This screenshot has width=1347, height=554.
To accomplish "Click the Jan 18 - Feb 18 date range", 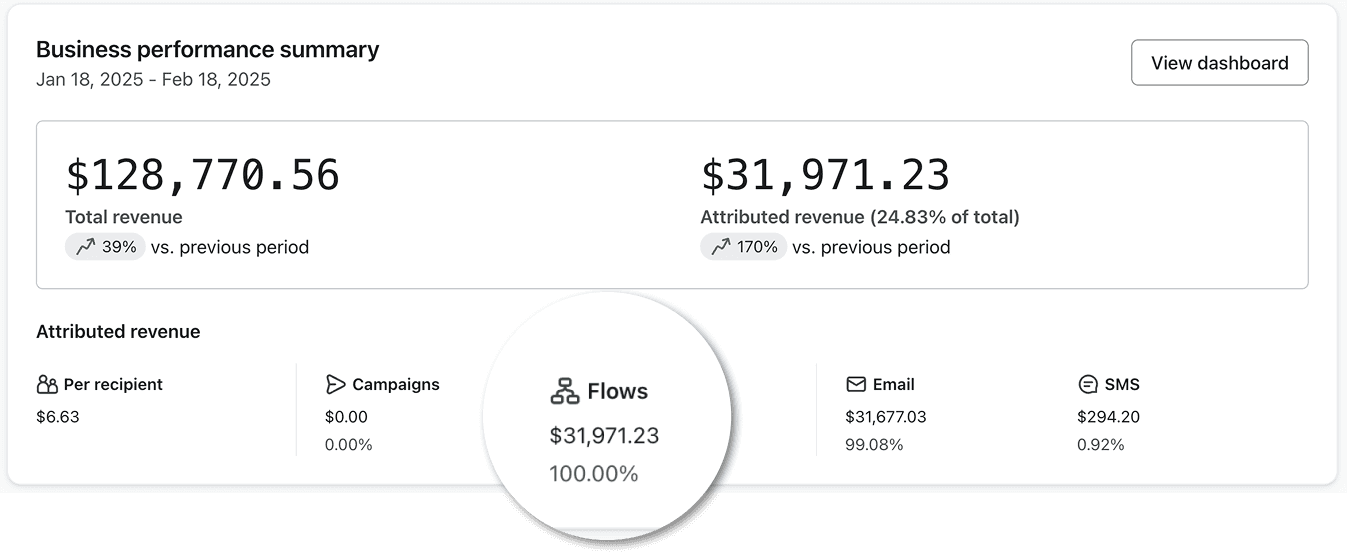I will [x=153, y=80].
